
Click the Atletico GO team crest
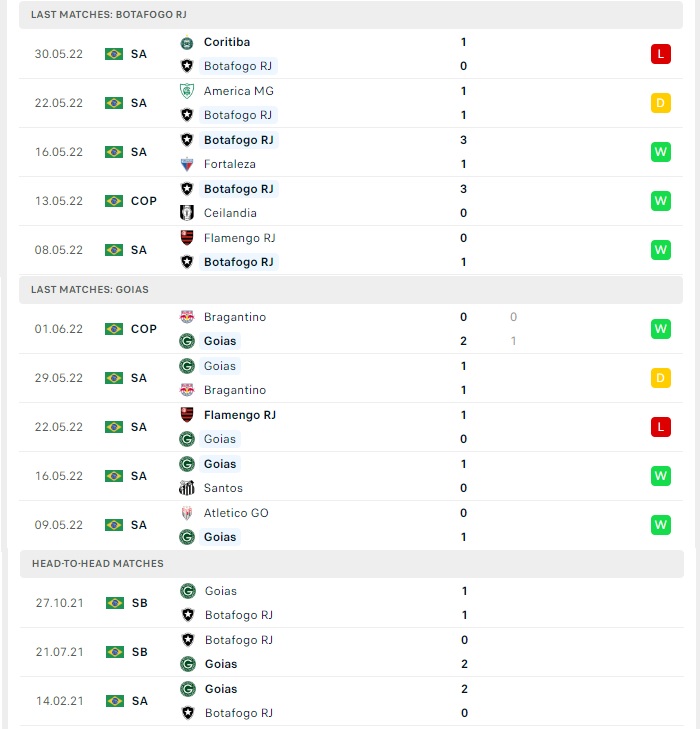tap(187, 513)
